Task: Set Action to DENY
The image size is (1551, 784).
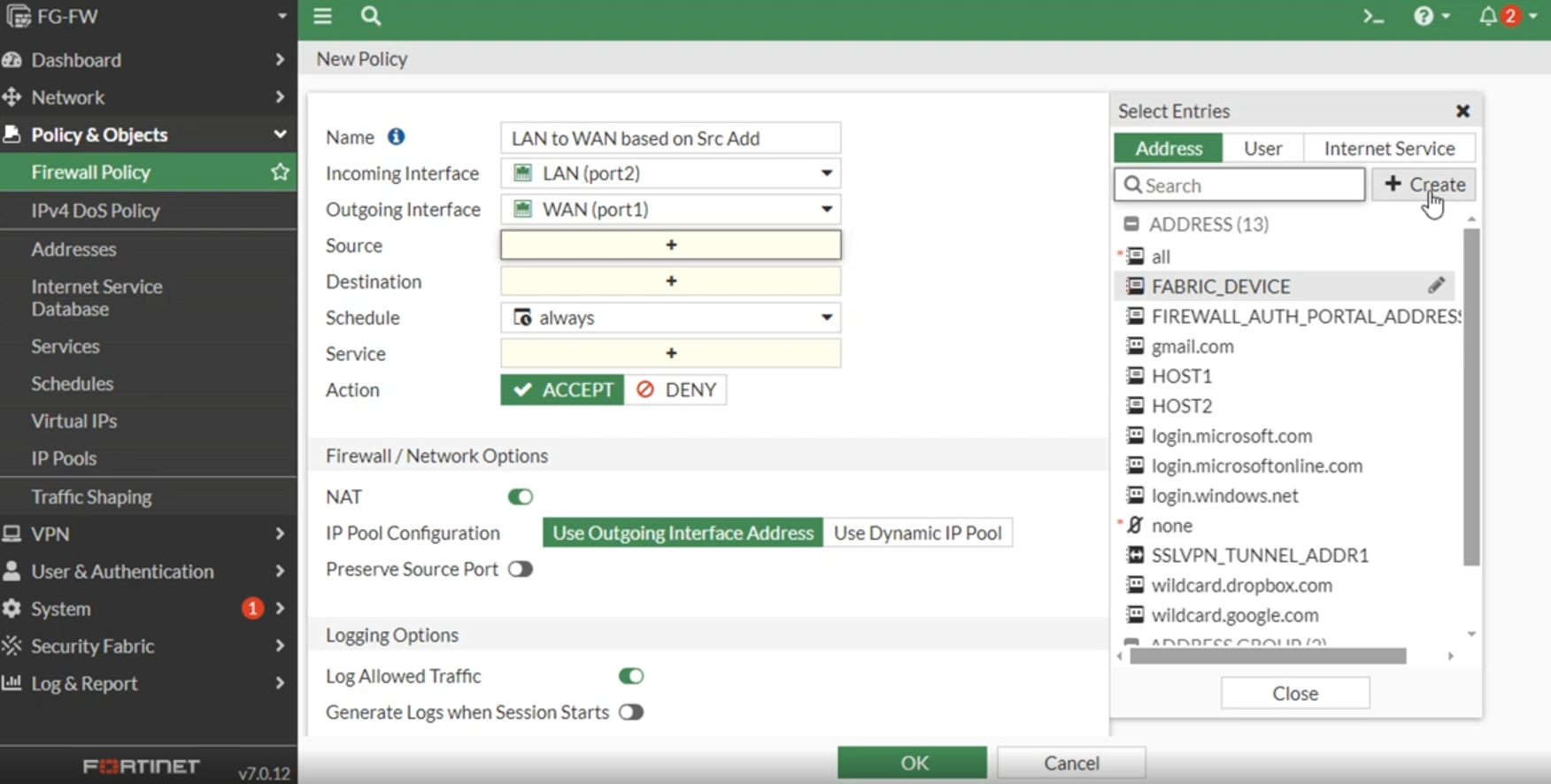Action: tap(675, 389)
